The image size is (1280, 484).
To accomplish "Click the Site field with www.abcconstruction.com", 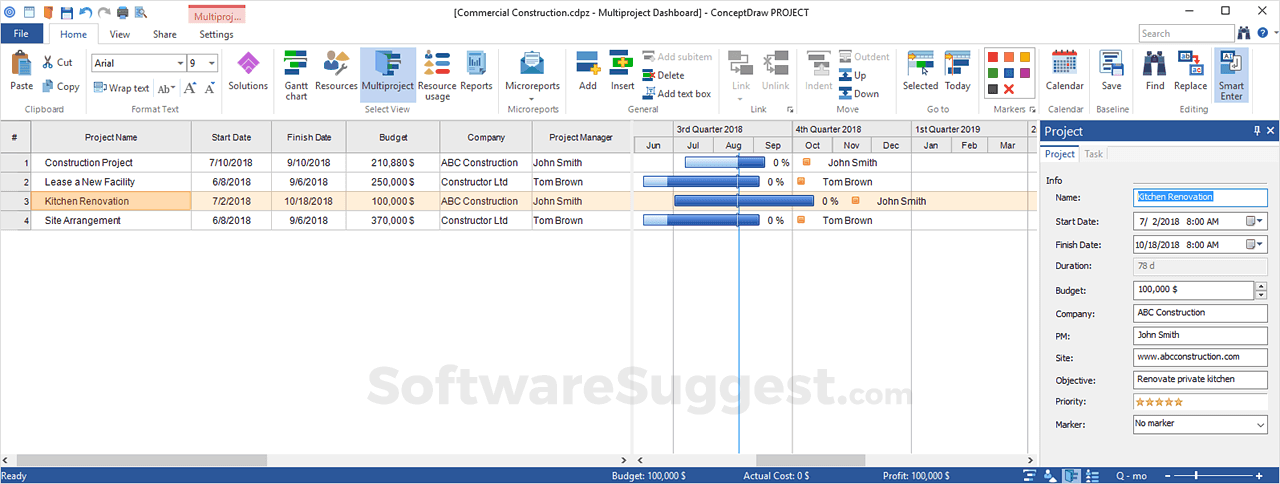I will [1200, 357].
